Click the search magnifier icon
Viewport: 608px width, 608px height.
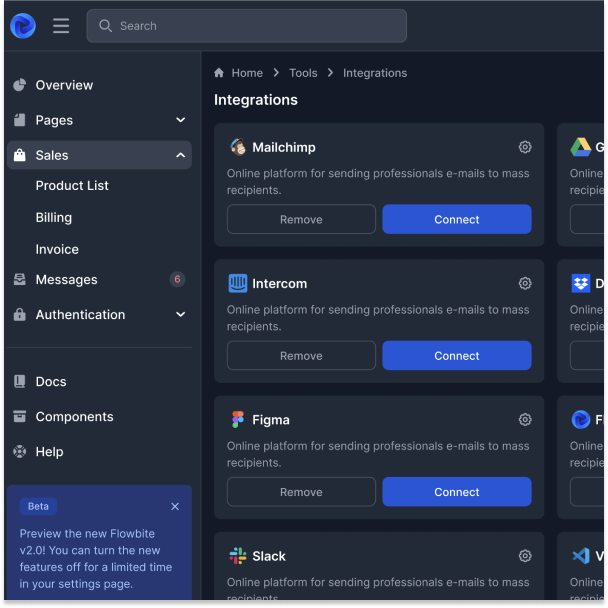105,26
